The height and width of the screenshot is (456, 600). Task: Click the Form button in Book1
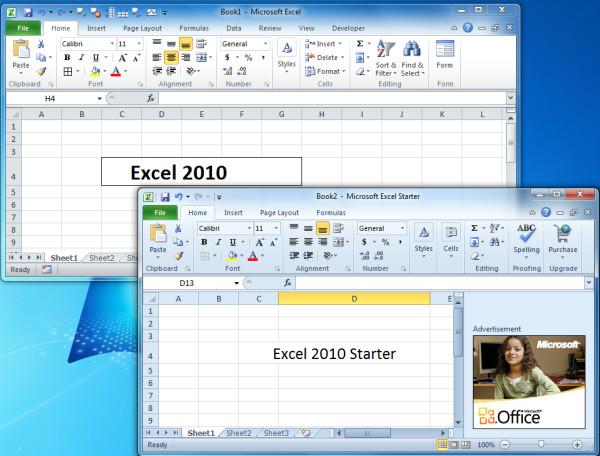coord(445,54)
